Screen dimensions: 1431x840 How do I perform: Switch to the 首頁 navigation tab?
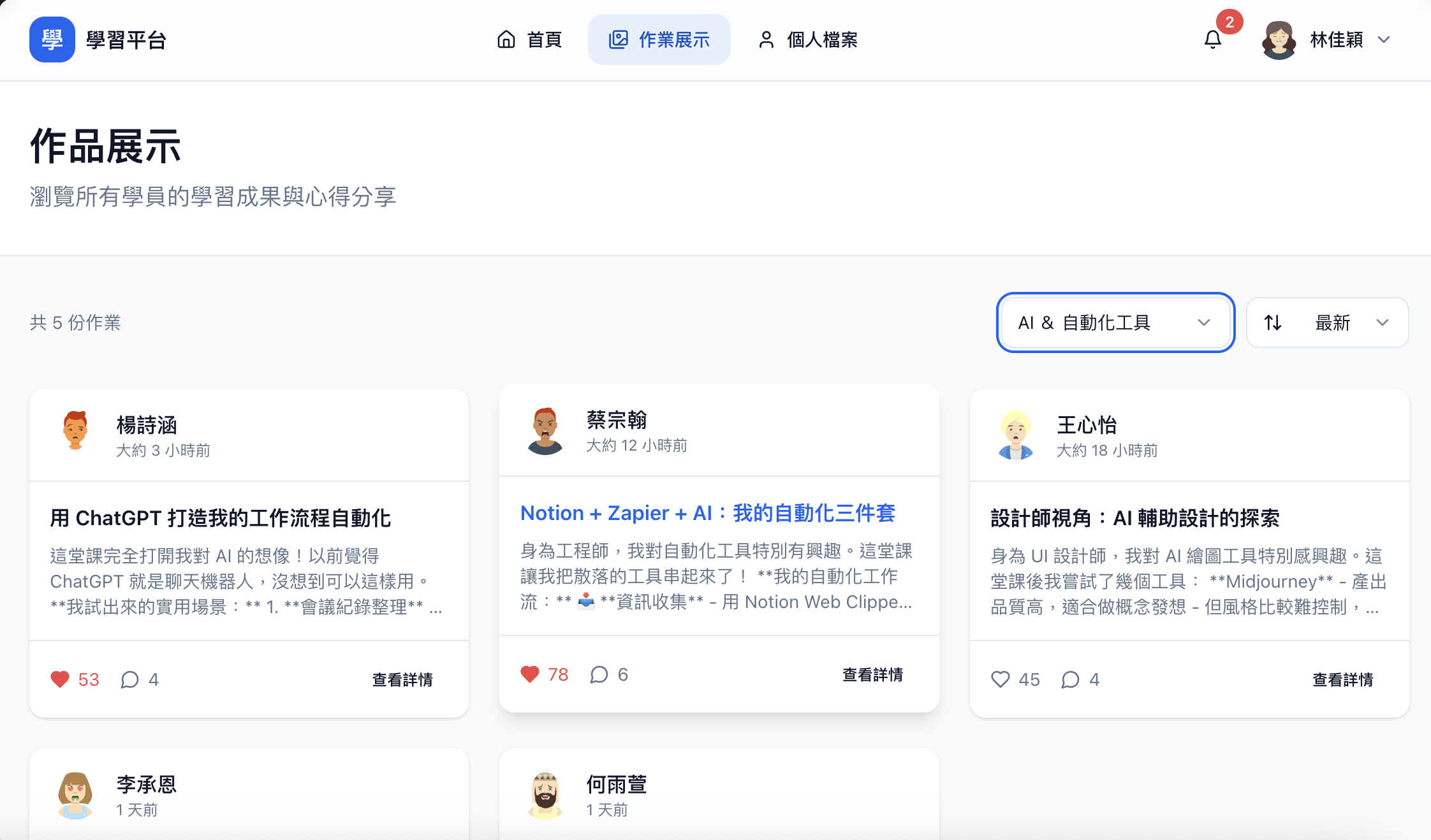[x=544, y=39]
